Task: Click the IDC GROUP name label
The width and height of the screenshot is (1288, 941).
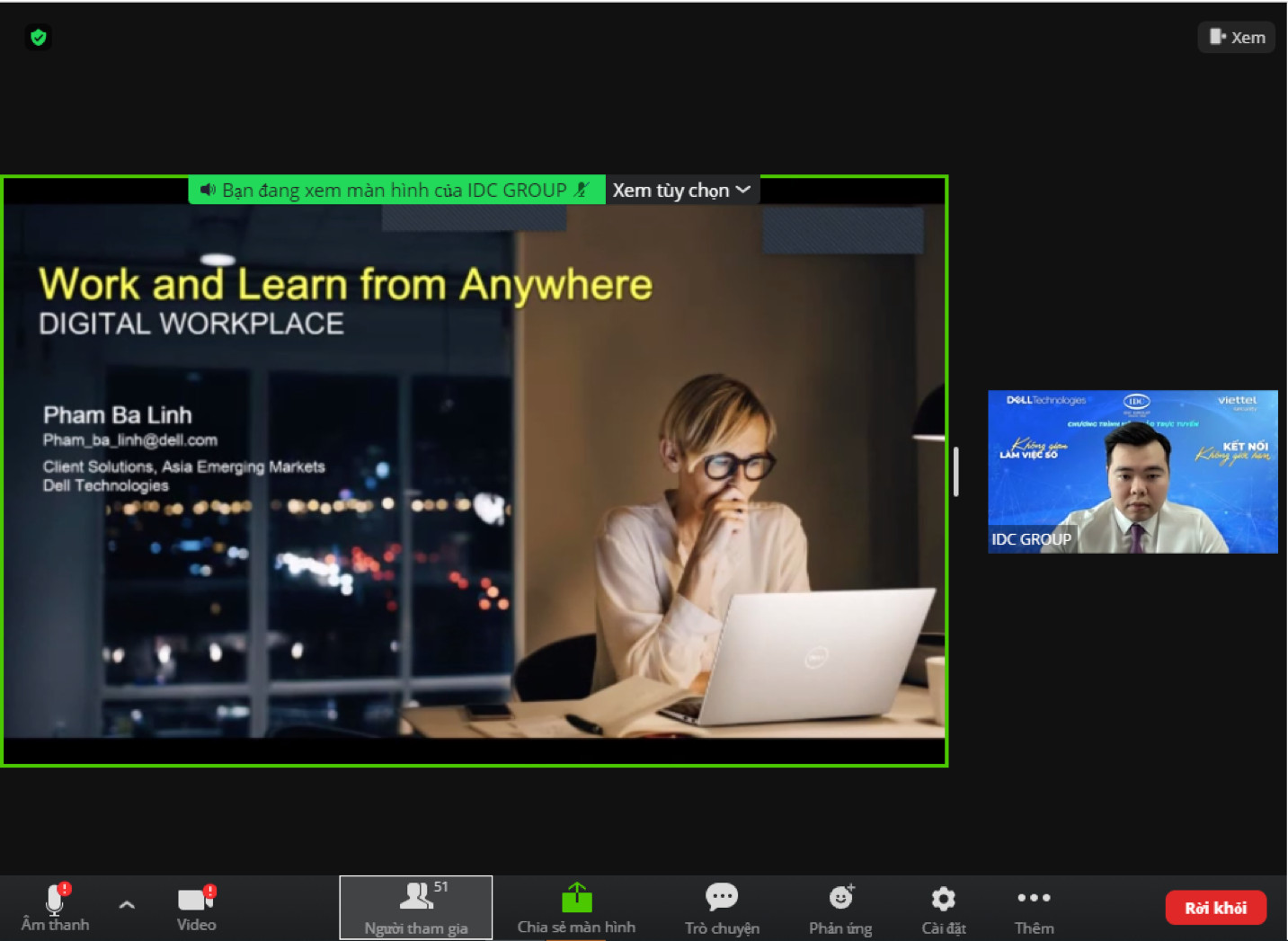Action: 1031,539
